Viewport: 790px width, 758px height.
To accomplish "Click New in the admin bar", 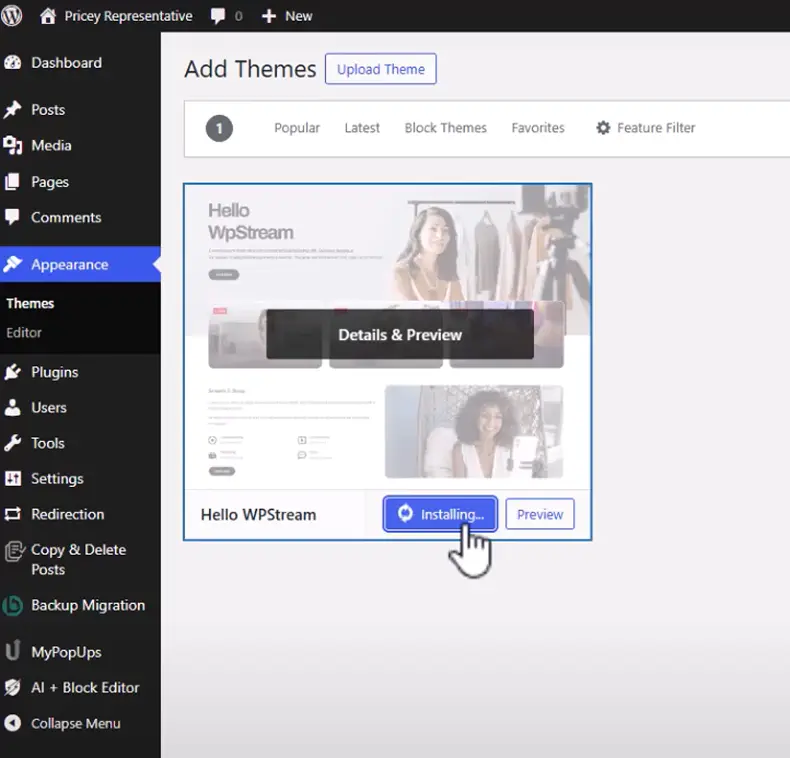I will tap(299, 16).
